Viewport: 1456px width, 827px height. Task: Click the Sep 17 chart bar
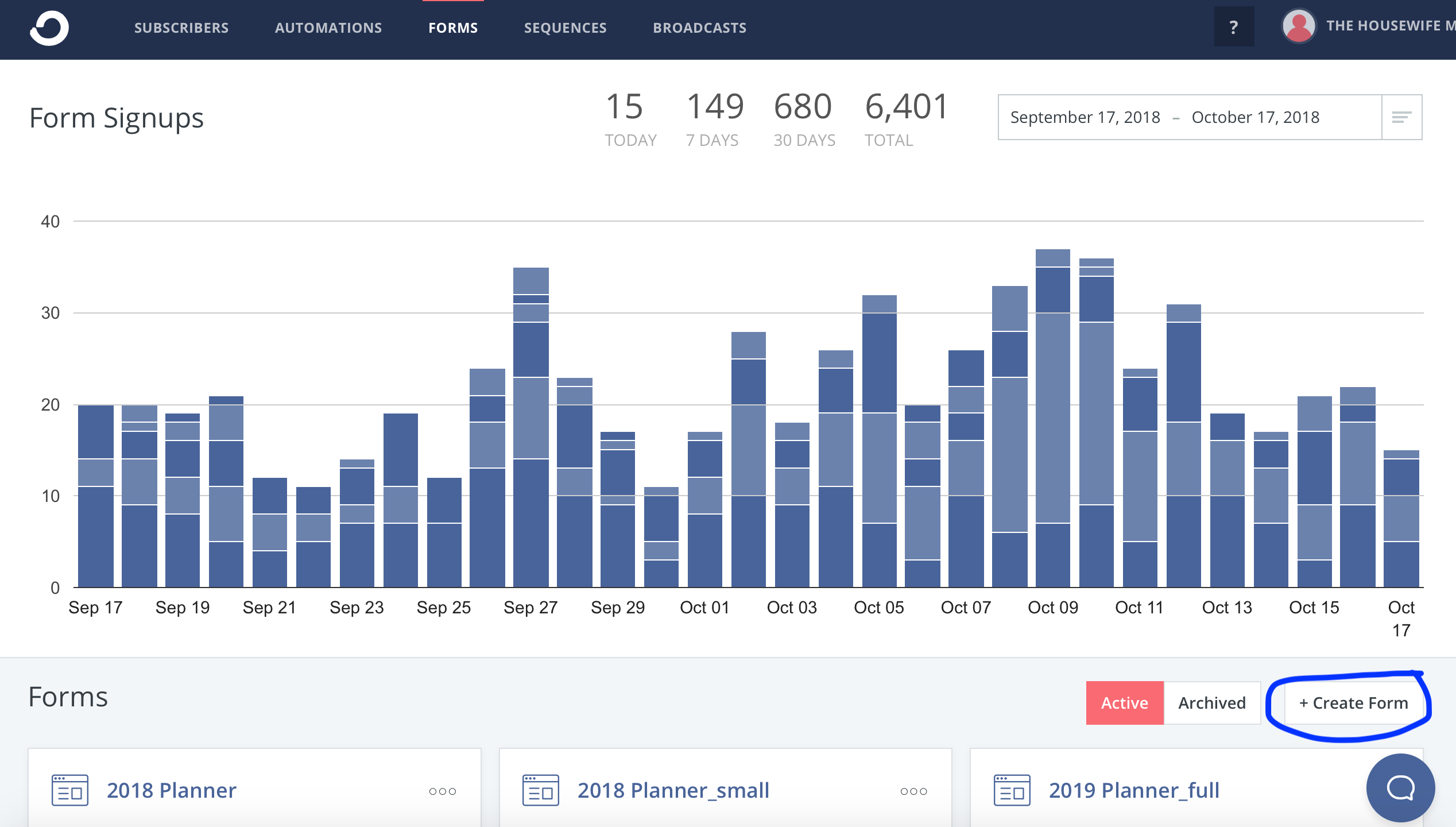95,496
